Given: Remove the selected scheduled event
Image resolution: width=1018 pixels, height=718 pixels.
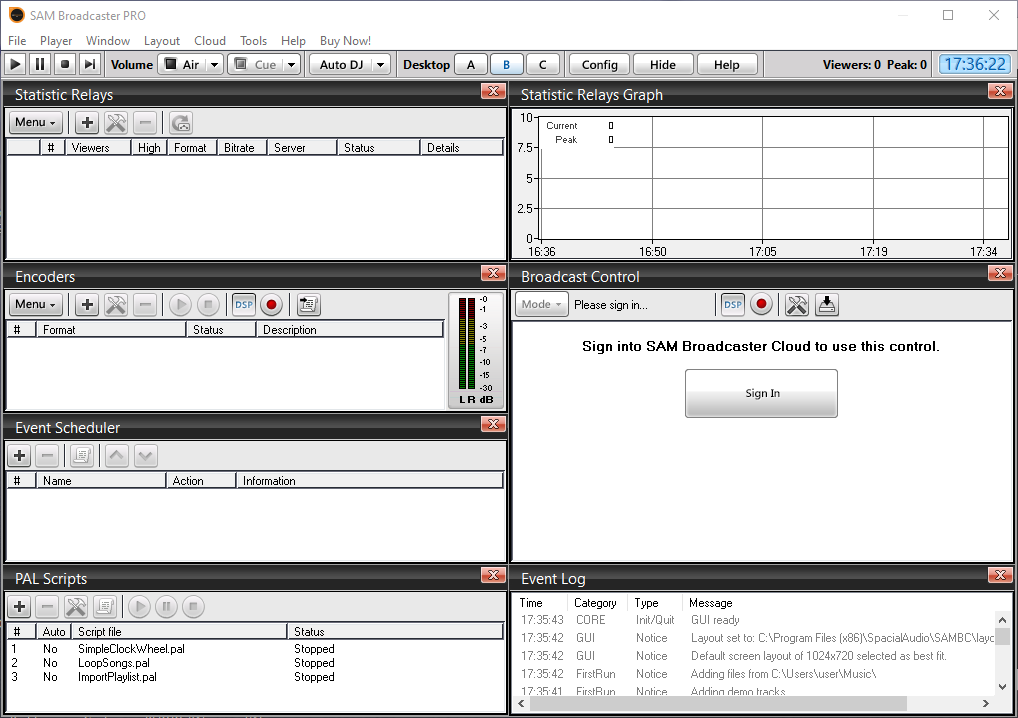Looking at the screenshot, I should 47,455.
